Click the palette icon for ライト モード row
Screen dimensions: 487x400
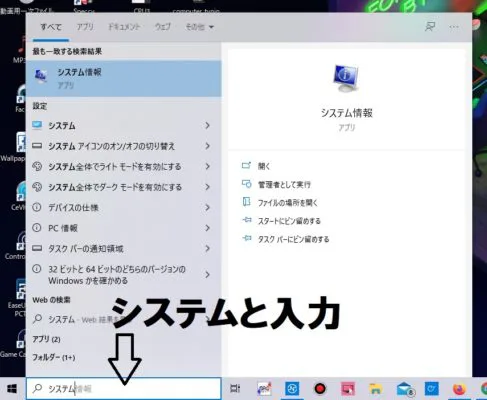point(37,166)
